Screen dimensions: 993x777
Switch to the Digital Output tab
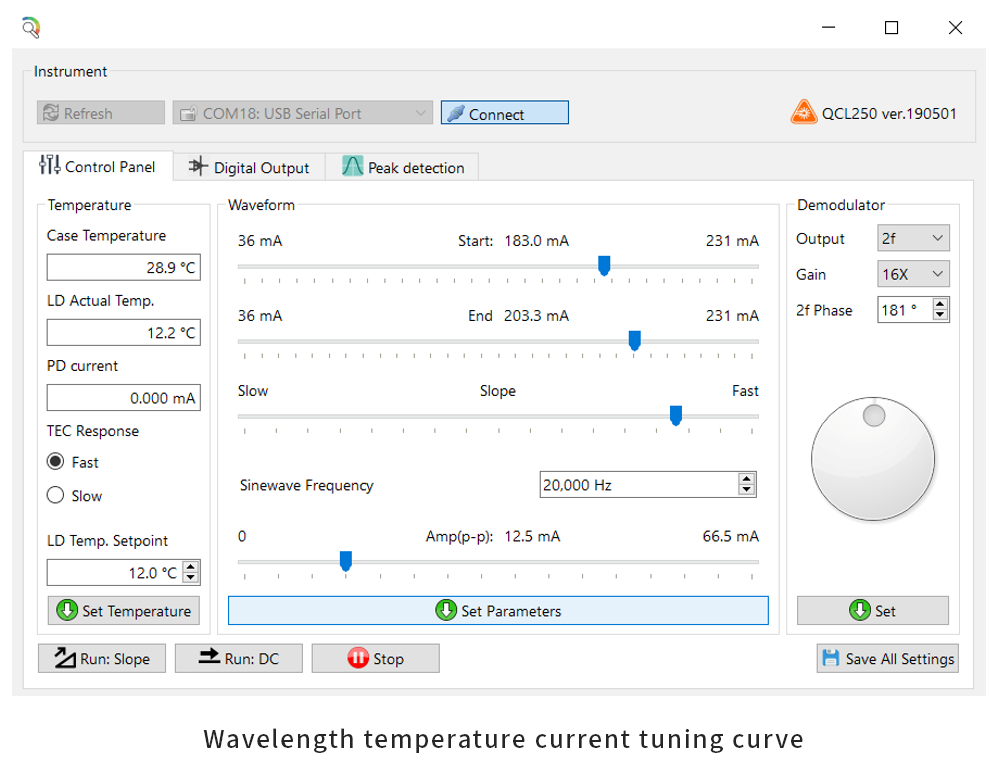(249, 167)
